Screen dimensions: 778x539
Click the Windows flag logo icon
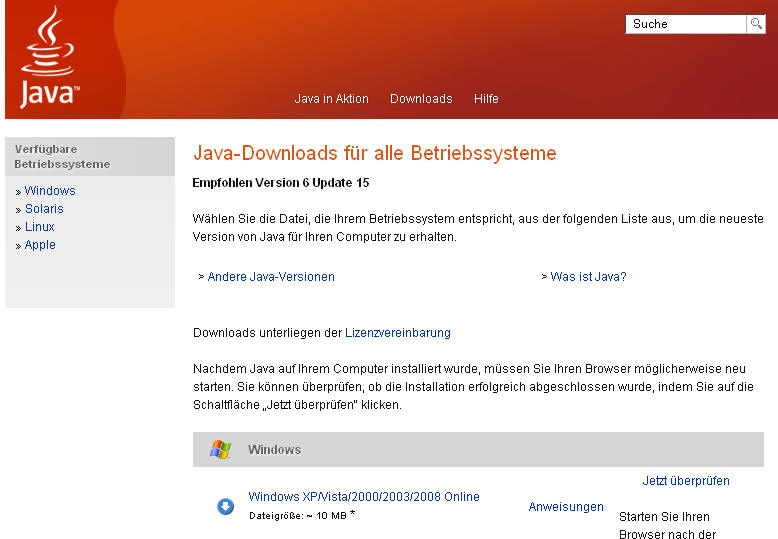point(220,450)
